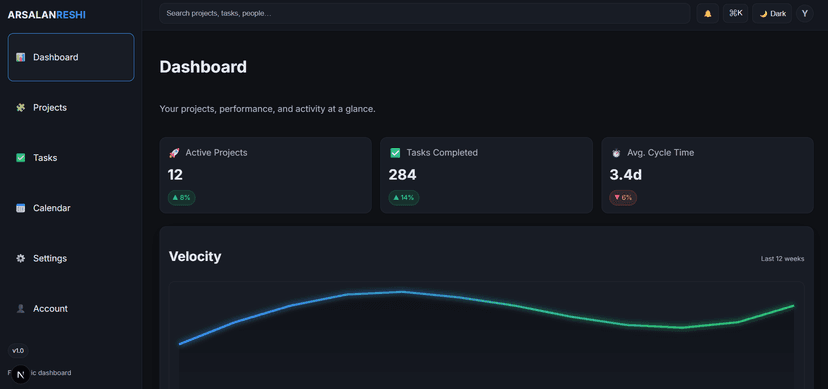The image size is (828, 389).
Task: Open the ⌘K command palette button
Action: pos(736,14)
